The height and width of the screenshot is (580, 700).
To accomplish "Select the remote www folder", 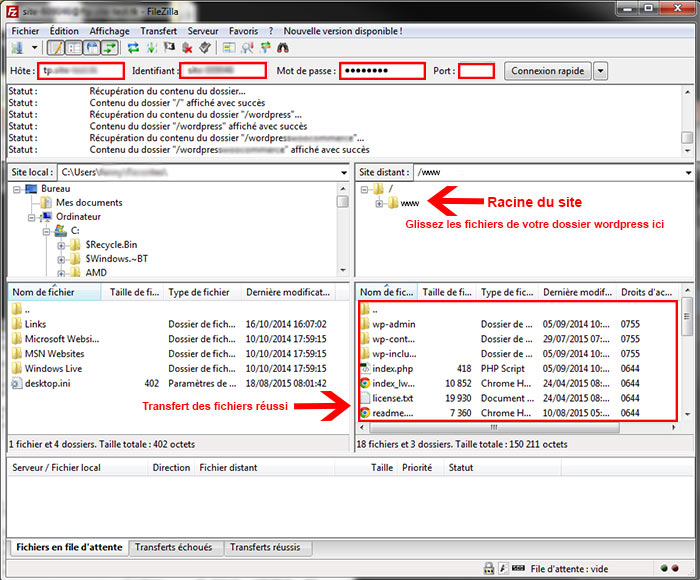I will (x=409, y=203).
